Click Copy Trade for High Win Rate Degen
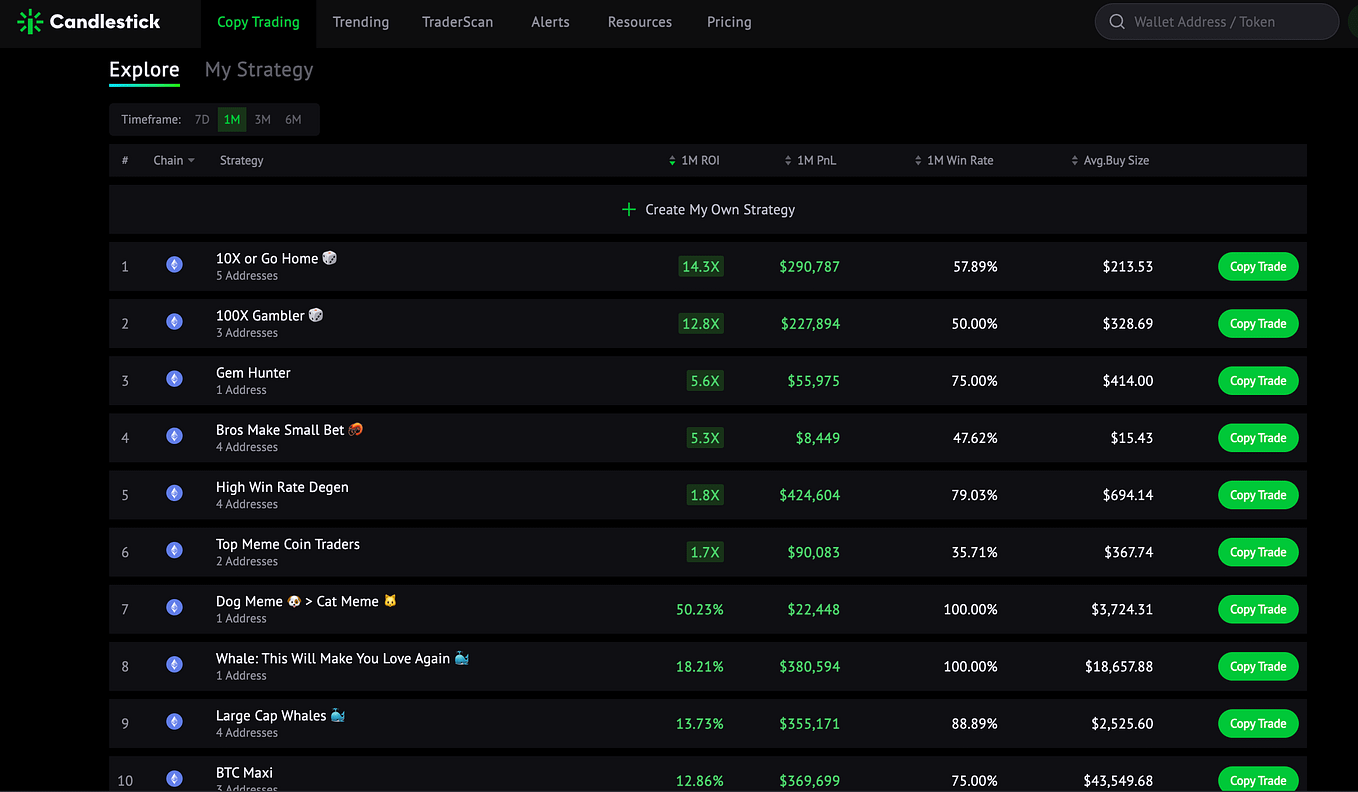This screenshot has height=792, width=1358. (x=1258, y=494)
